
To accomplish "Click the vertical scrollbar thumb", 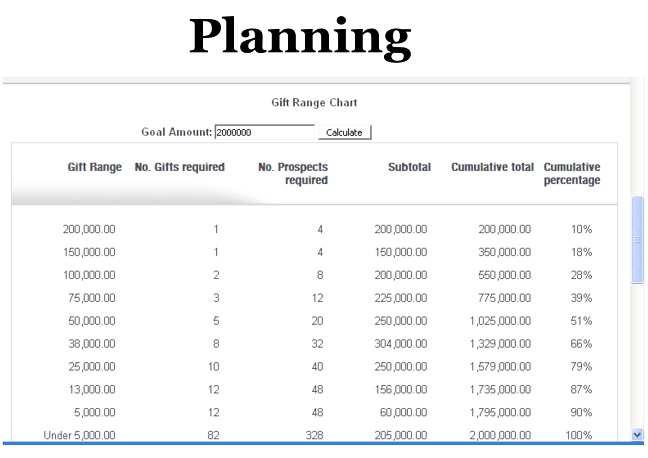I will coord(638,240).
